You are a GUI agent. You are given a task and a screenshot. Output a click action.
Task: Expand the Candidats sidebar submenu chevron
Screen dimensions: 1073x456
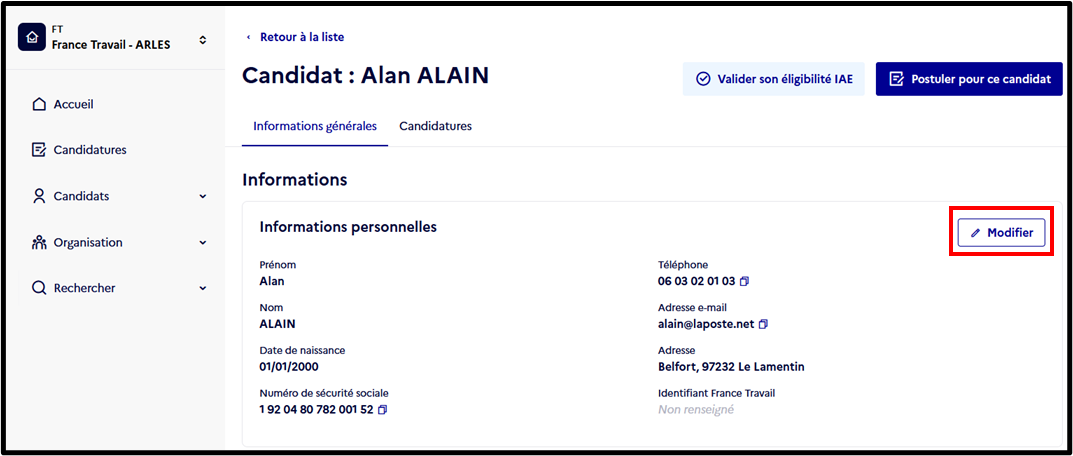203,197
